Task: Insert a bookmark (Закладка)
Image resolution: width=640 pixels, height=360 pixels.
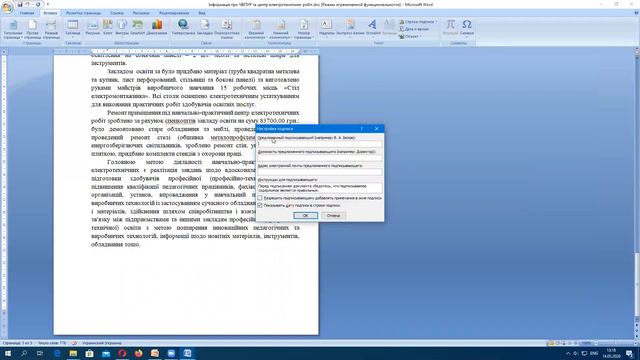Action: 204,27
